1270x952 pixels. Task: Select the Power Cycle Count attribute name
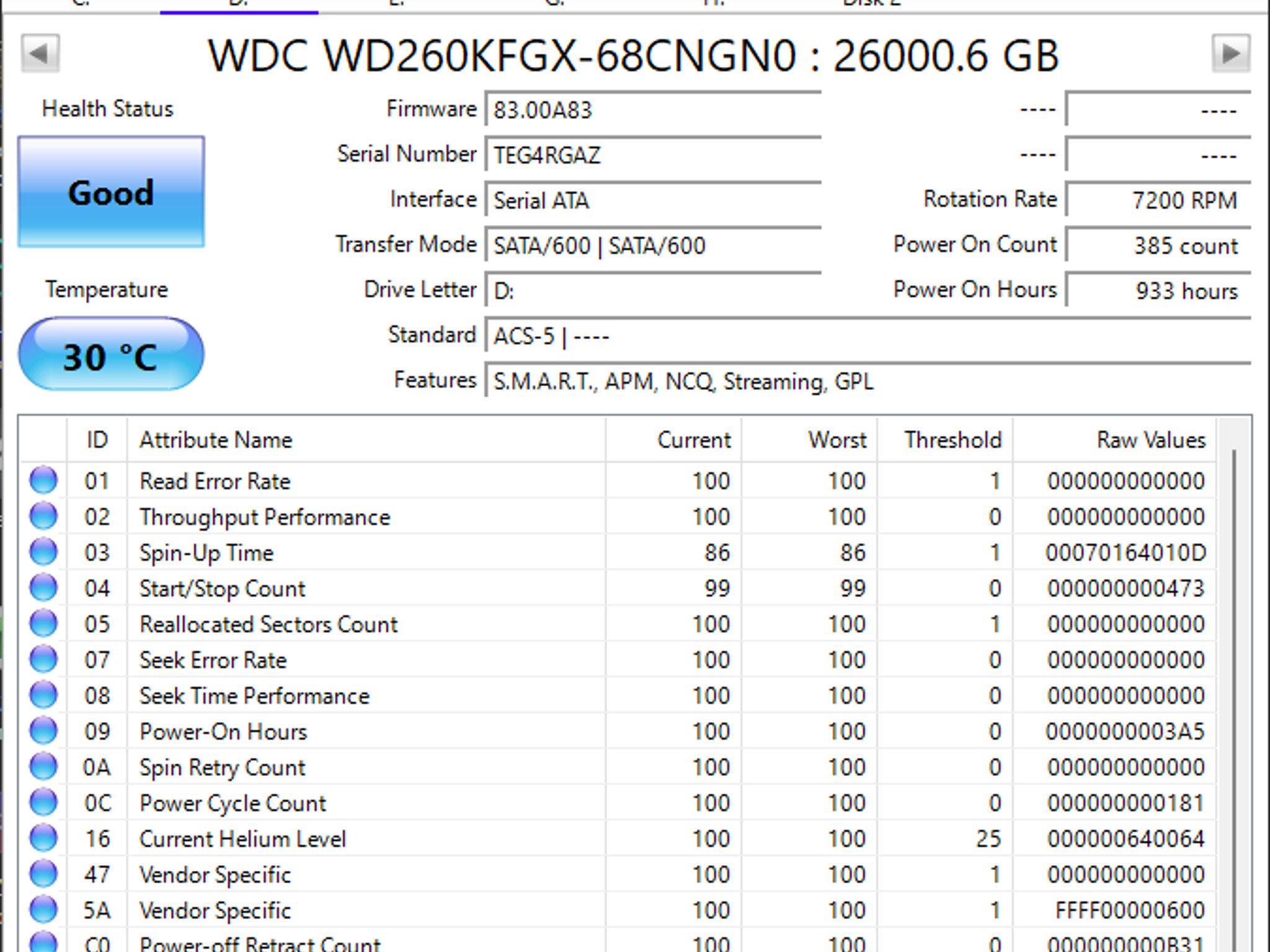coord(233,804)
